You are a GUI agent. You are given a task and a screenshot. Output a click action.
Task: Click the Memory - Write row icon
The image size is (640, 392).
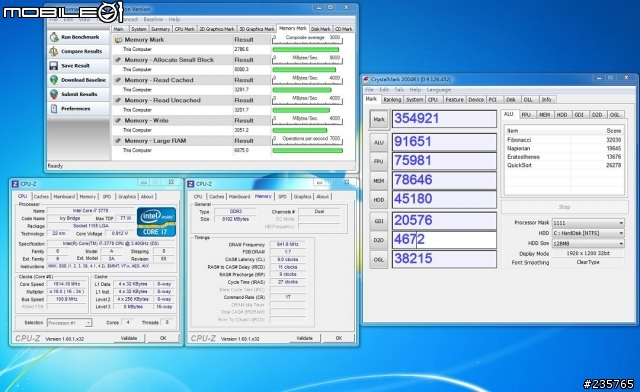coord(118,120)
